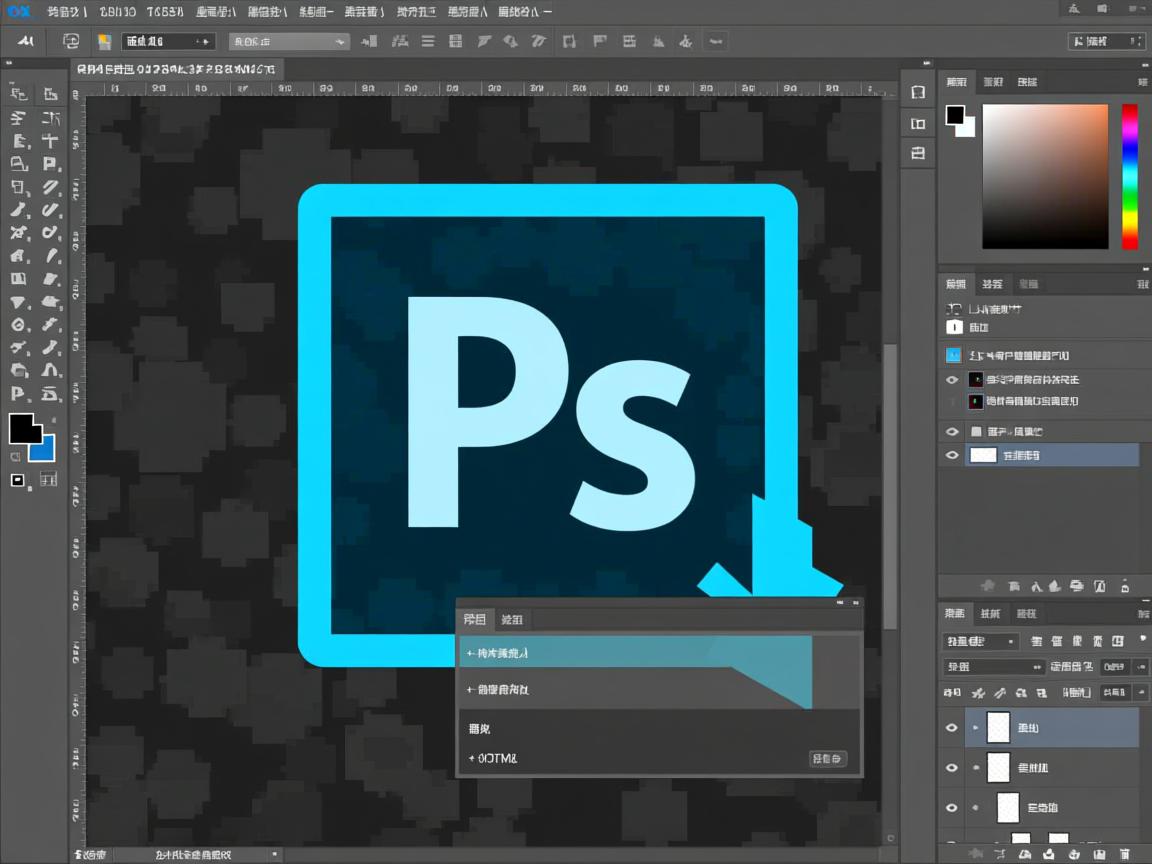Click the Ps application logo in the top-left corner
Screen dimensions: 1152x864
pos(19,11)
